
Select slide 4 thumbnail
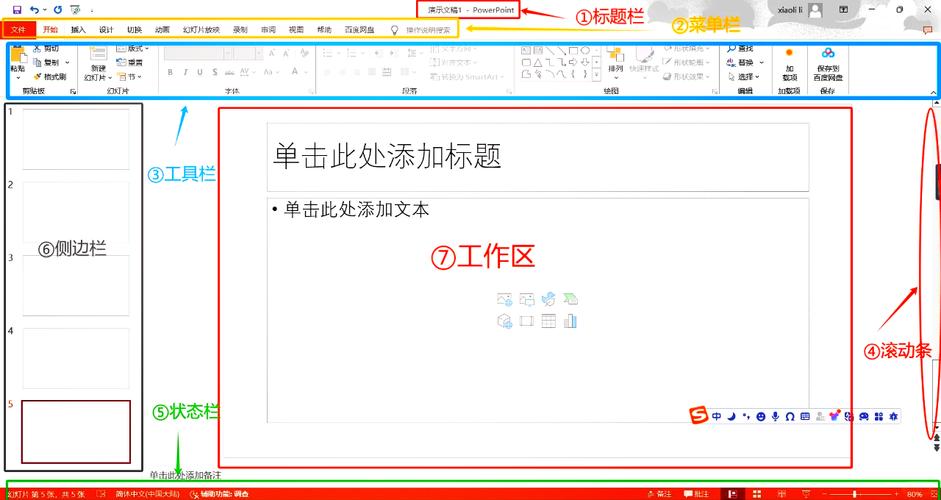point(76,358)
